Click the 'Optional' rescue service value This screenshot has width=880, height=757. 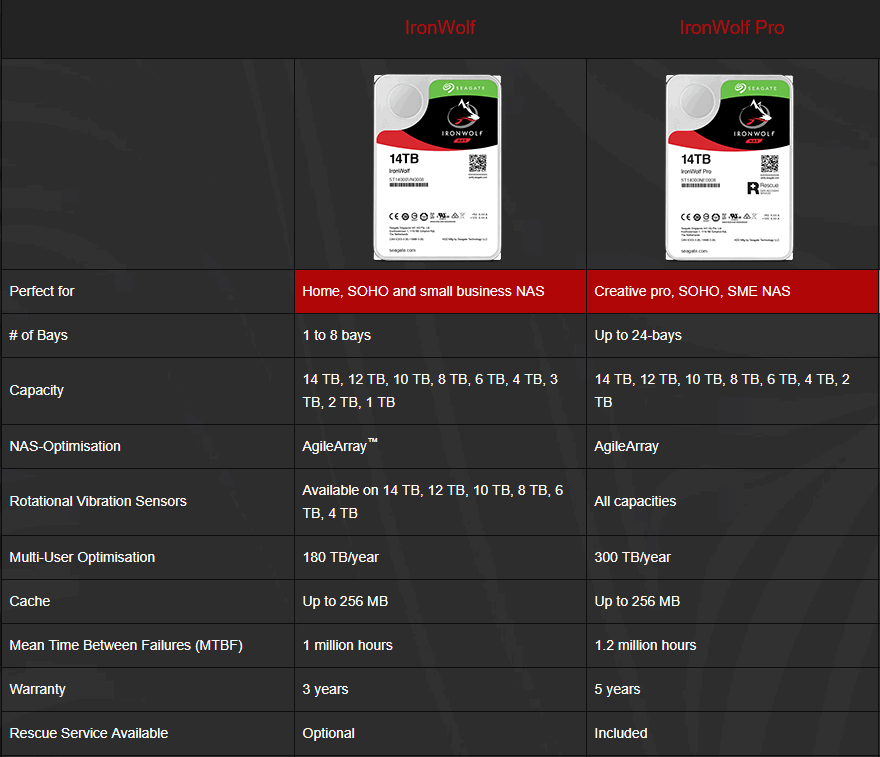click(328, 733)
